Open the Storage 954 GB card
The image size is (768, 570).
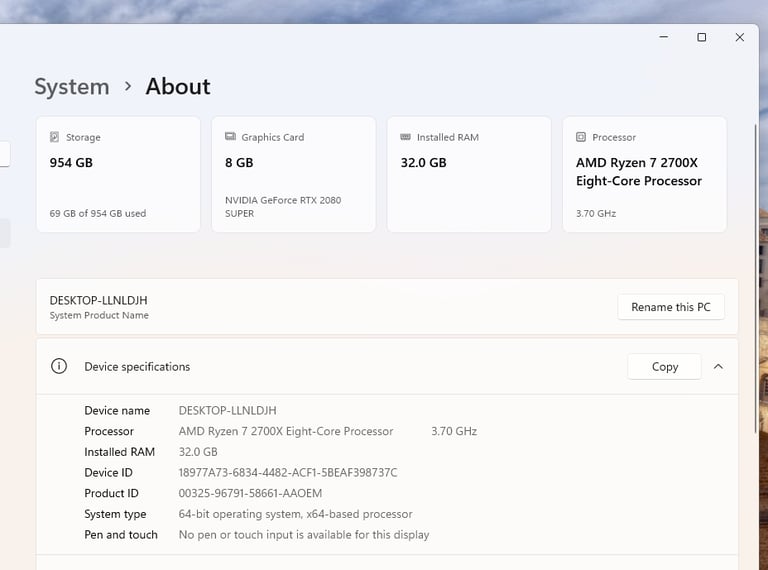pyautogui.click(x=118, y=174)
